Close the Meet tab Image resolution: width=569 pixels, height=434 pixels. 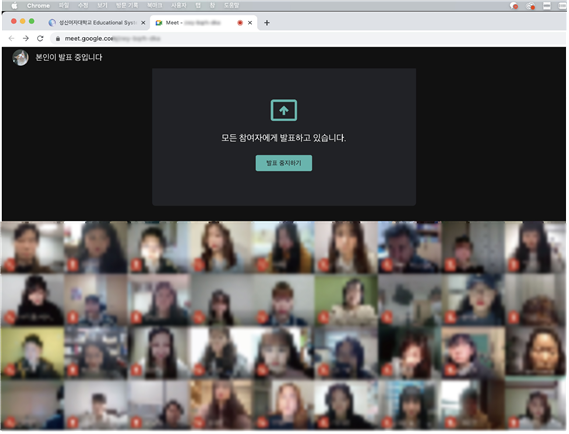250,22
